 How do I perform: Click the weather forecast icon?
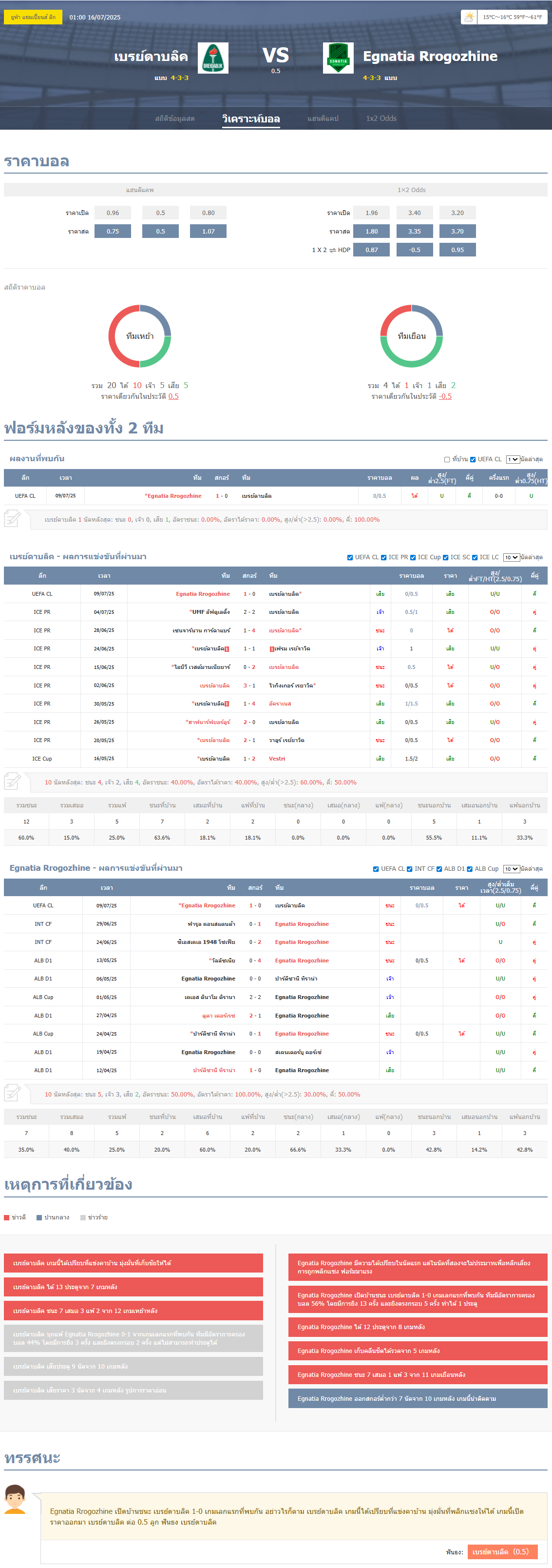pyautogui.click(x=469, y=17)
